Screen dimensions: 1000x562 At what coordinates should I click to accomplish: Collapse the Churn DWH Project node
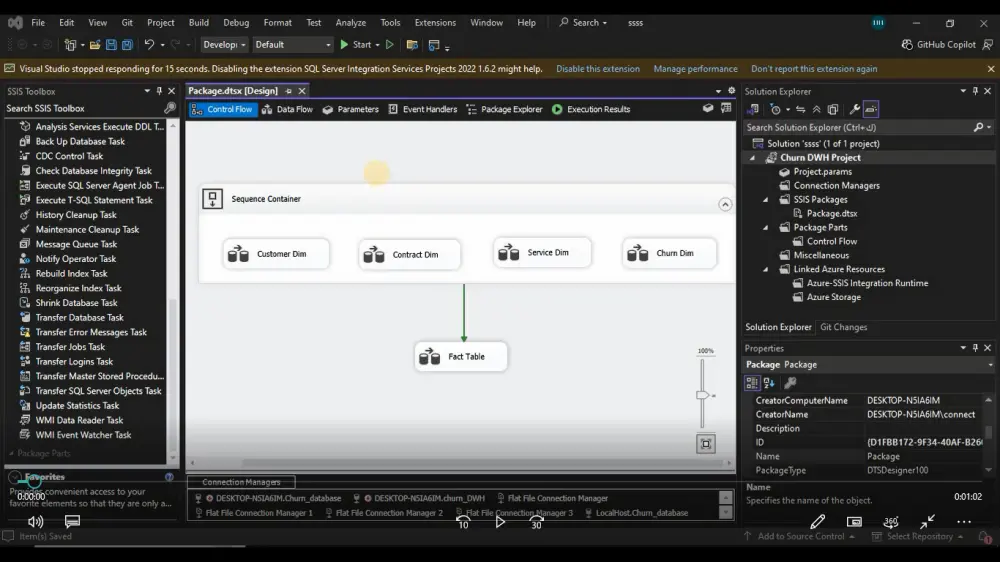(x=752, y=158)
